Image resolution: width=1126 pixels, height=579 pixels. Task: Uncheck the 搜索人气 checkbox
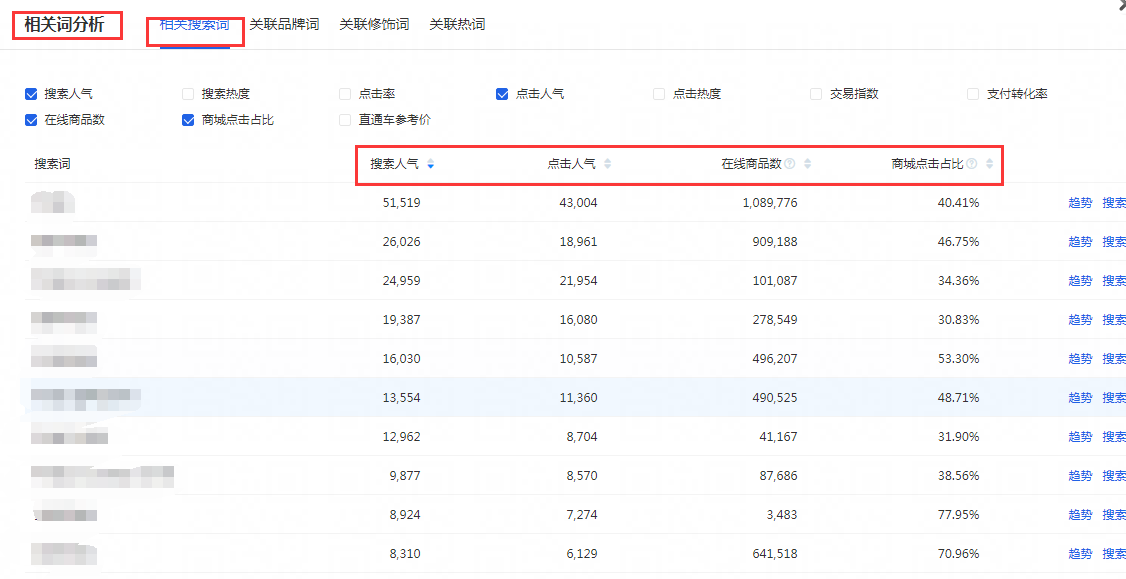(x=31, y=94)
